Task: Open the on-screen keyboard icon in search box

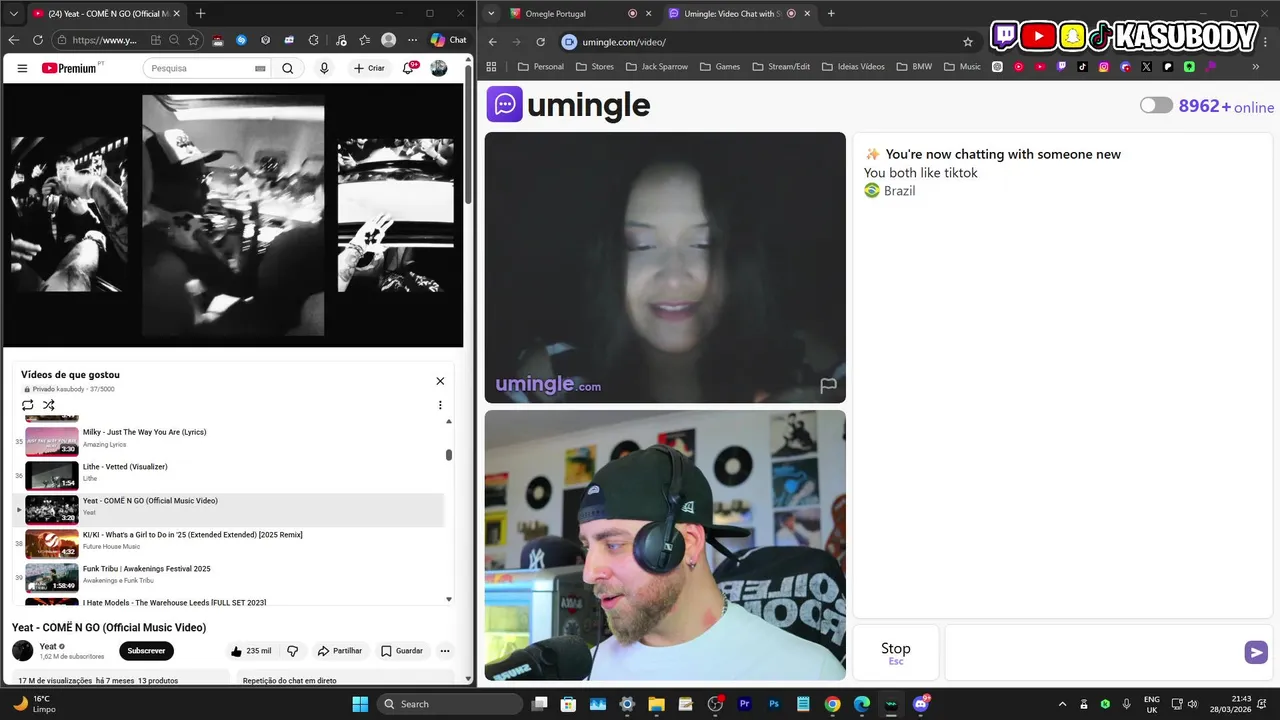Action: click(x=260, y=68)
